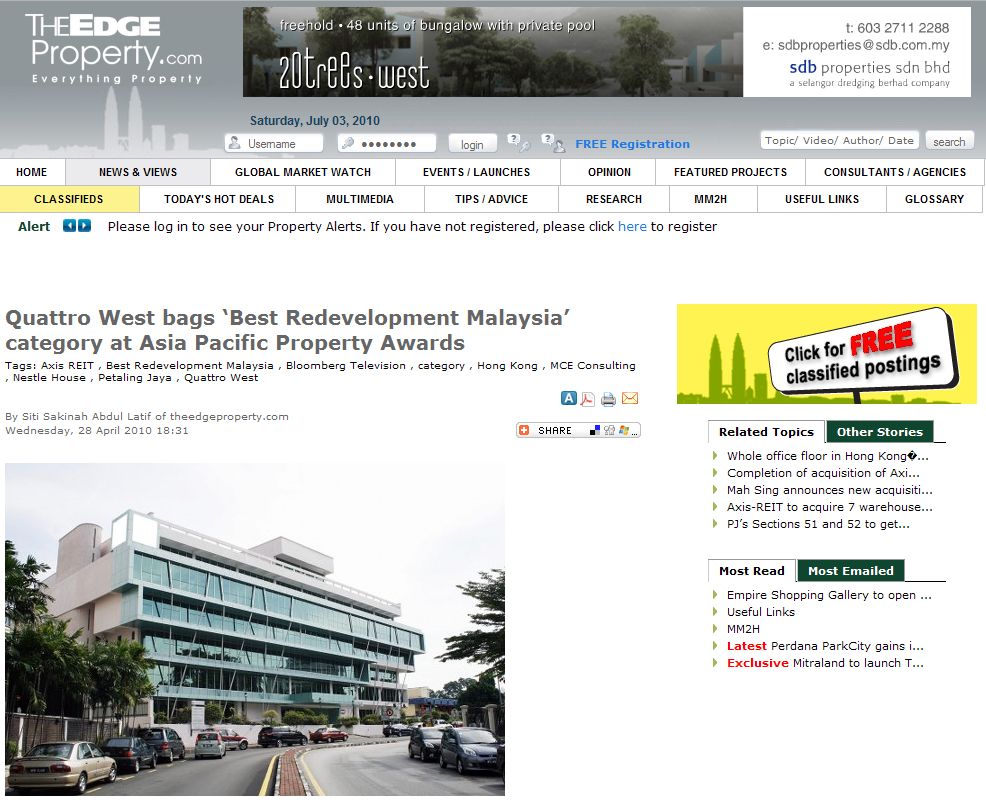The height and width of the screenshot is (803, 986).
Task: Click the forgot password key icon
Action: pos(519,143)
